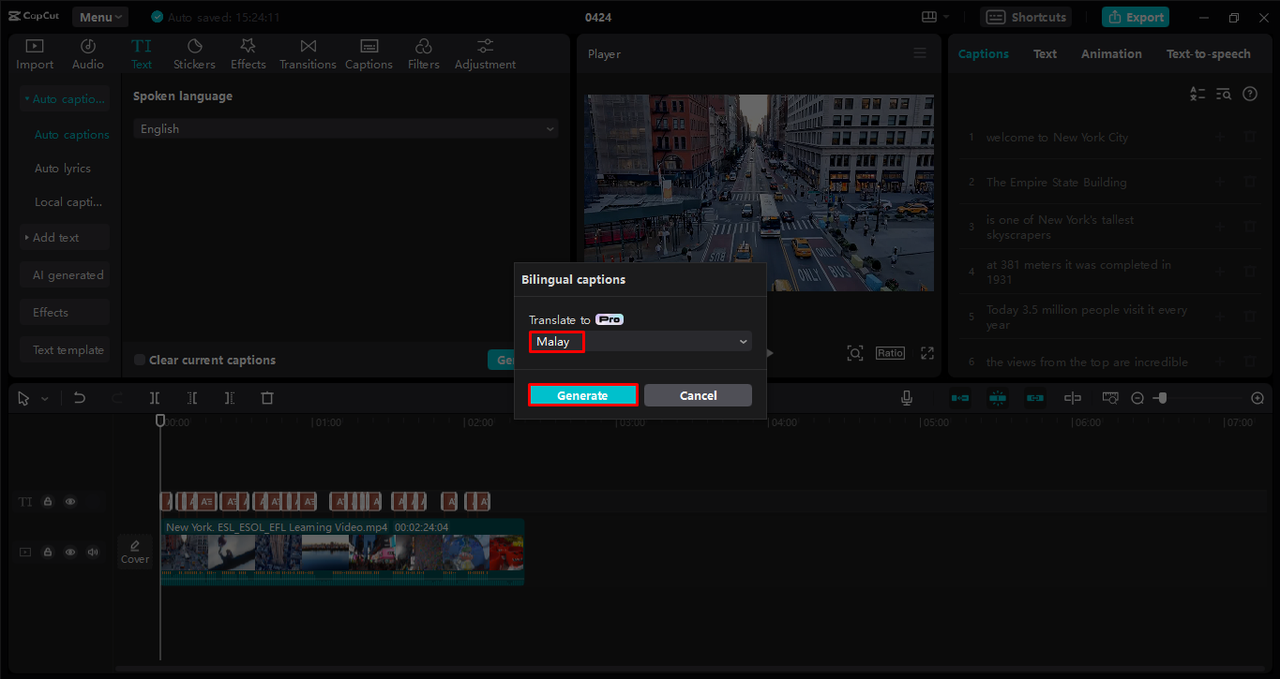Click Generate in Bilingual captions dialog
The height and width of the screenshot is (679, 1280).
pos(583,395)
